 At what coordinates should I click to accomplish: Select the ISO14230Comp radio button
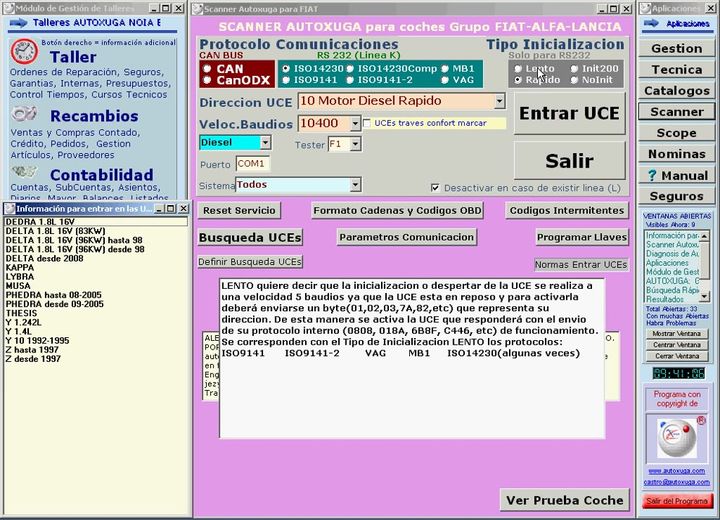[350, 69]
